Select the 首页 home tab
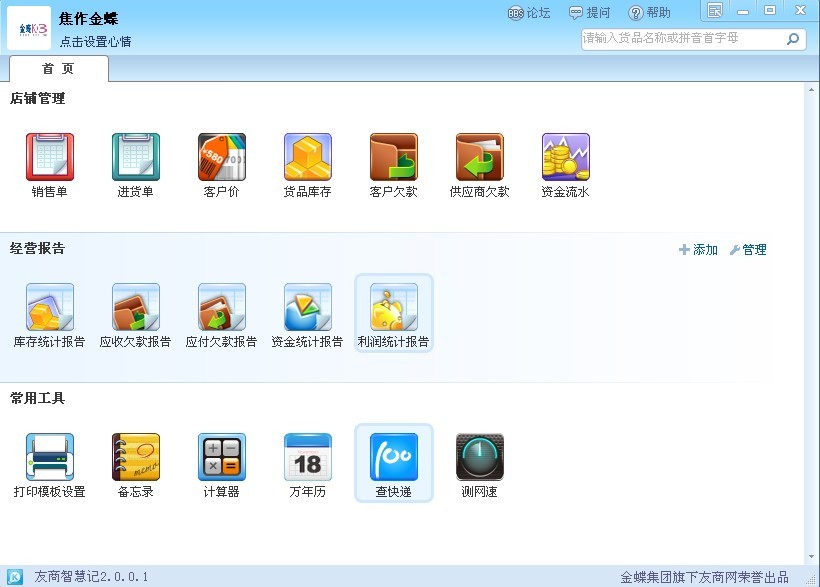The width and height of the screenshot is (820, 587). click(x=58, y=69)
